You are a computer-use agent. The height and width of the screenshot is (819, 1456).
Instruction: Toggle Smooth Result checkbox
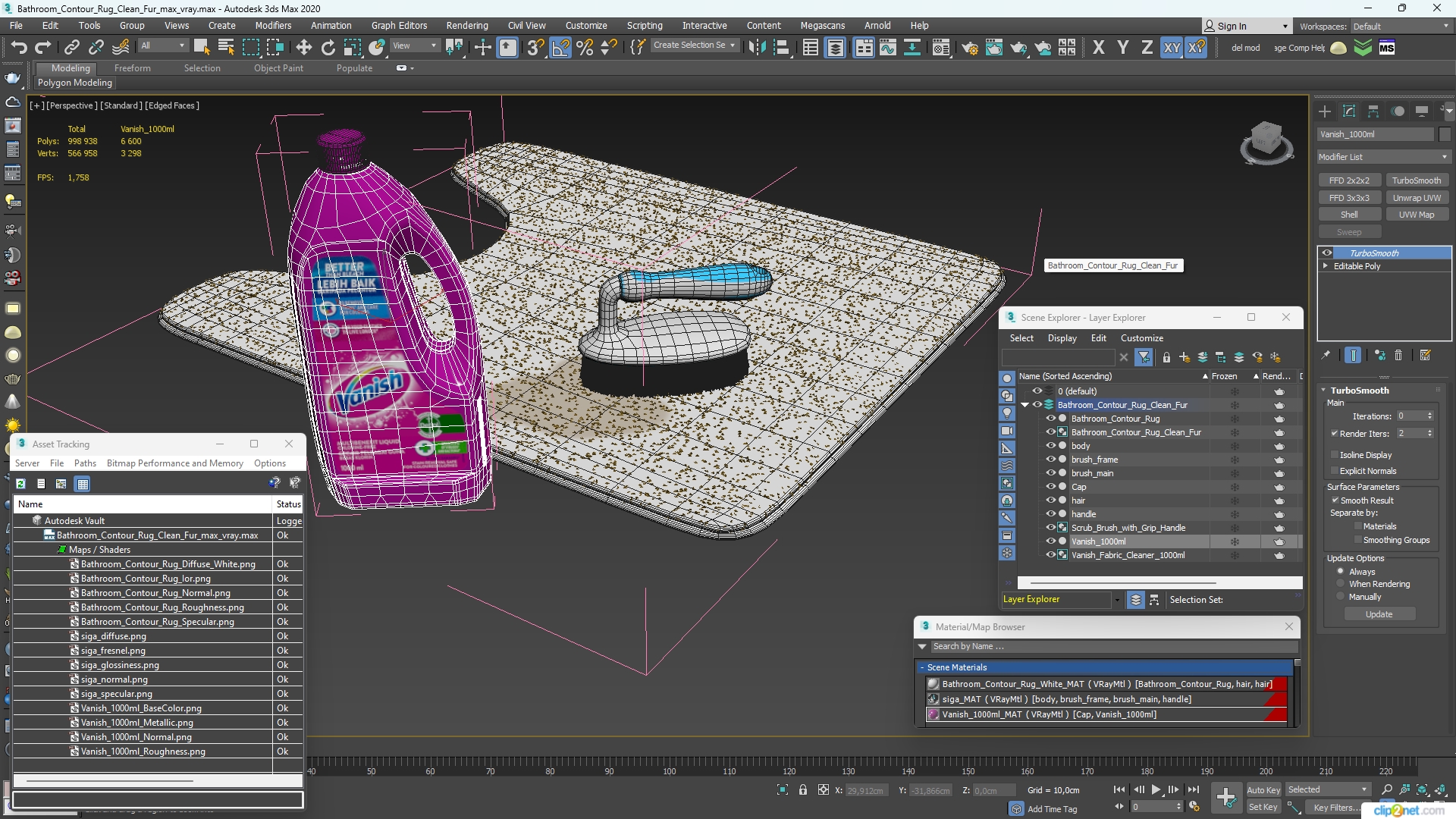click(1335, 500)
